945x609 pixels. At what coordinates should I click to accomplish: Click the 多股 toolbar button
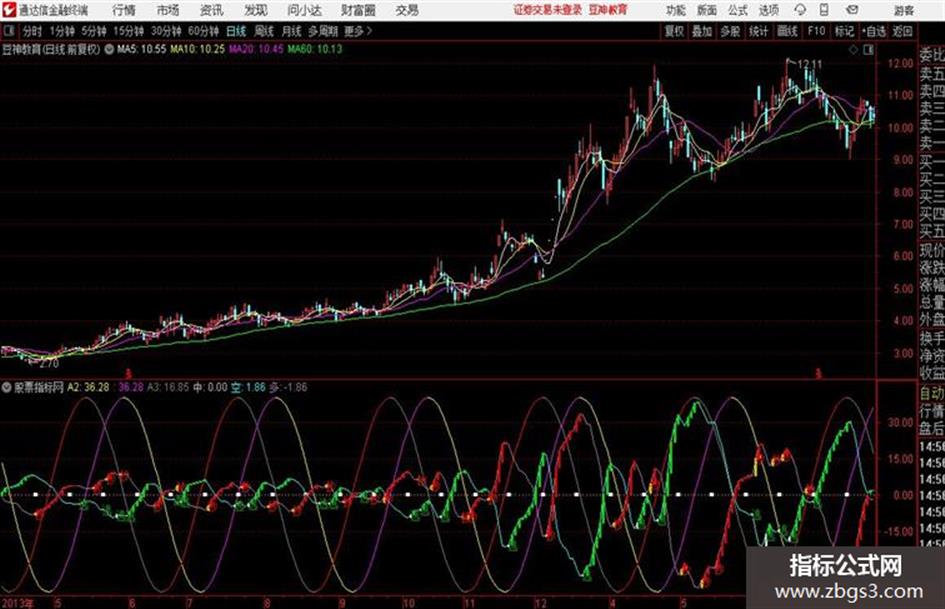(x=730, y=31)
